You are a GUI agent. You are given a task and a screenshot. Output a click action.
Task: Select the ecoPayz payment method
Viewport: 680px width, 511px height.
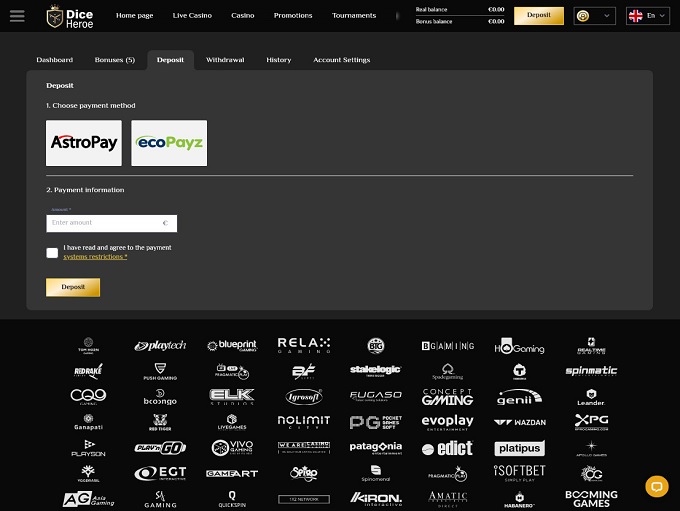[x=169, y=143]
